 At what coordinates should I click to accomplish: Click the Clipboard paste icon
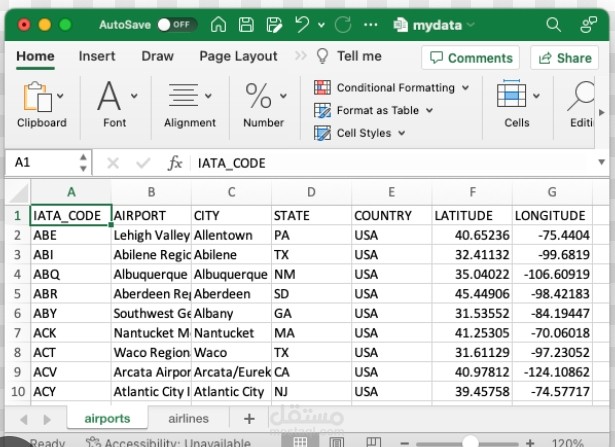[37, 96]
